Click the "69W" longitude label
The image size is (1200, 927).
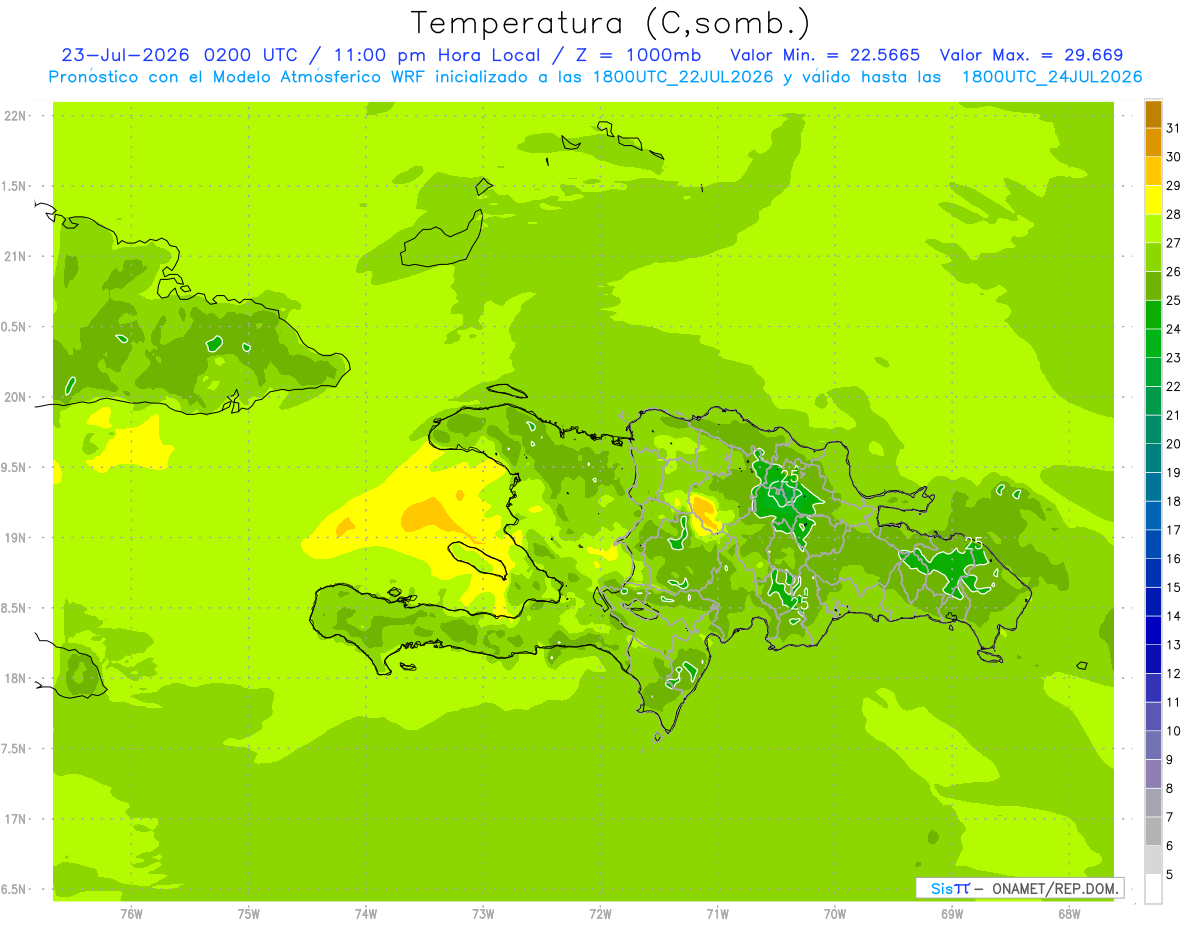[x=952, y=913]
